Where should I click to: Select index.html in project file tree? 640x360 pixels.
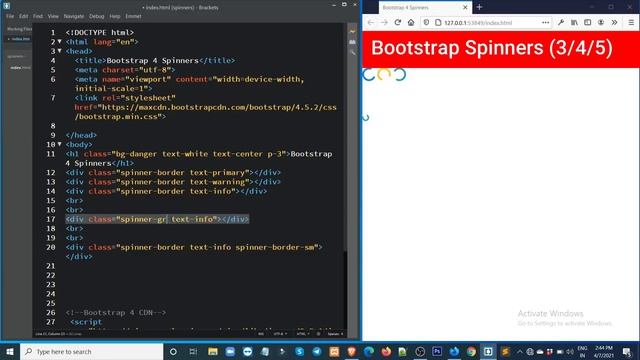(x=20, y=67)
